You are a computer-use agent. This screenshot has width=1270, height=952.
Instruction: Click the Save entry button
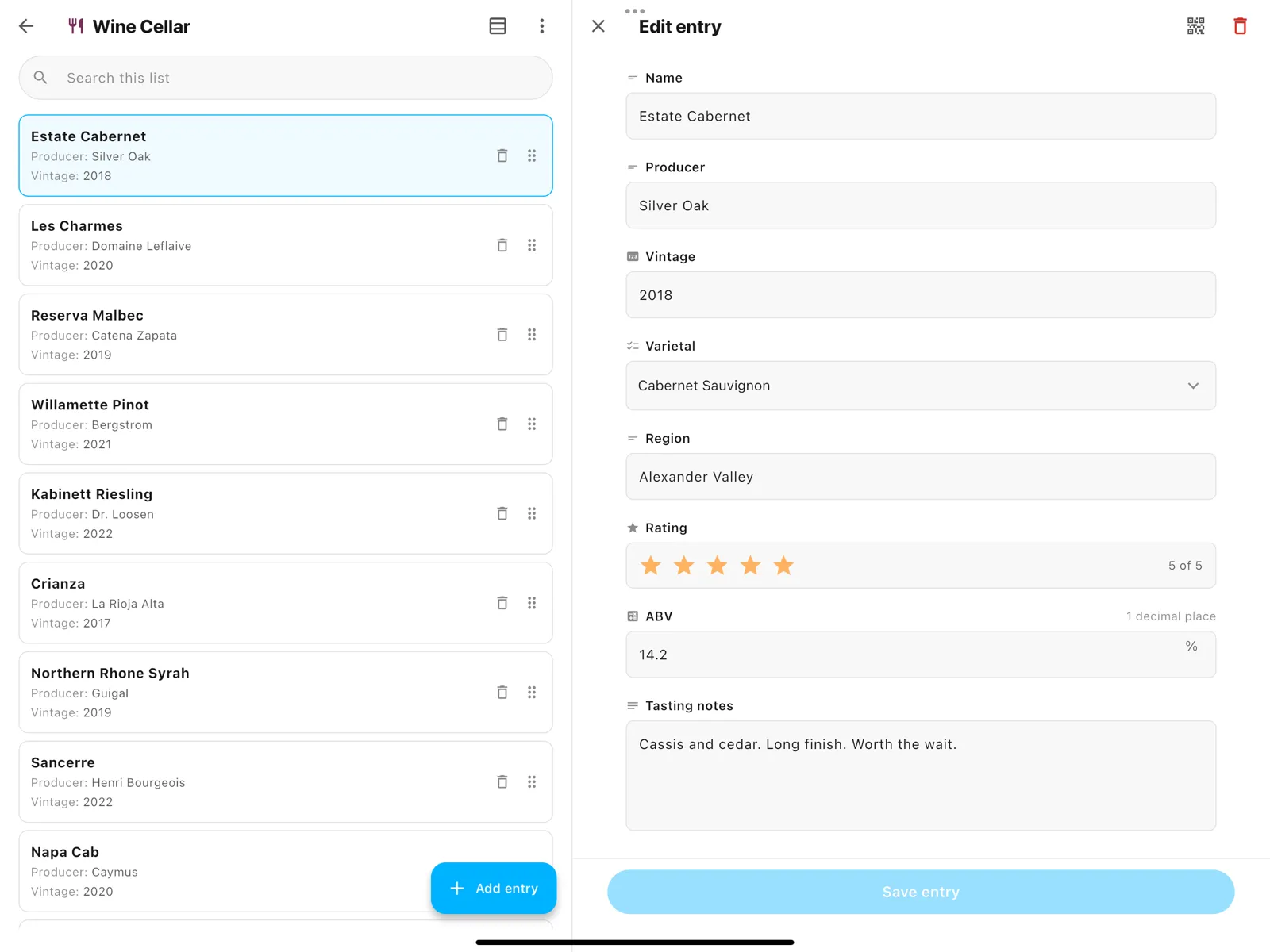pos(921,892)
